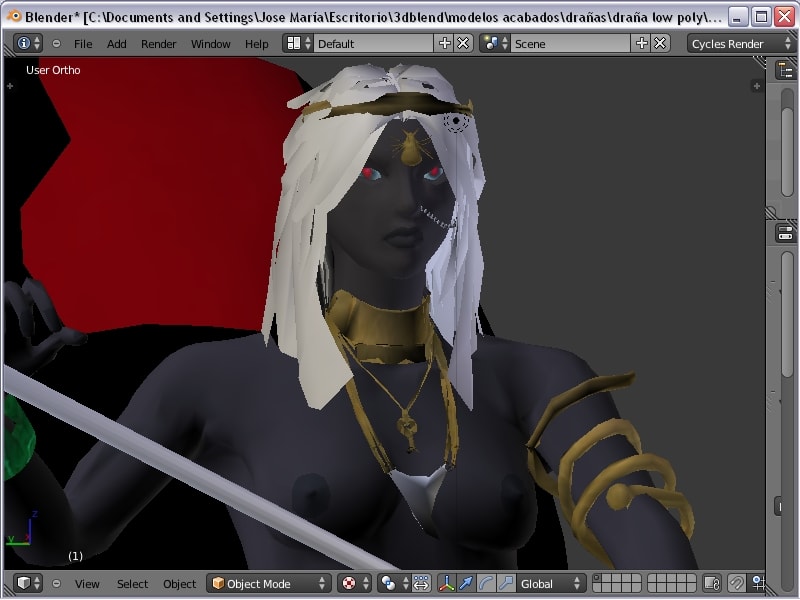Screen dimensions: 800x600
Task: Enable the translate manipulator arrow
Action: [x=466, y=583]
